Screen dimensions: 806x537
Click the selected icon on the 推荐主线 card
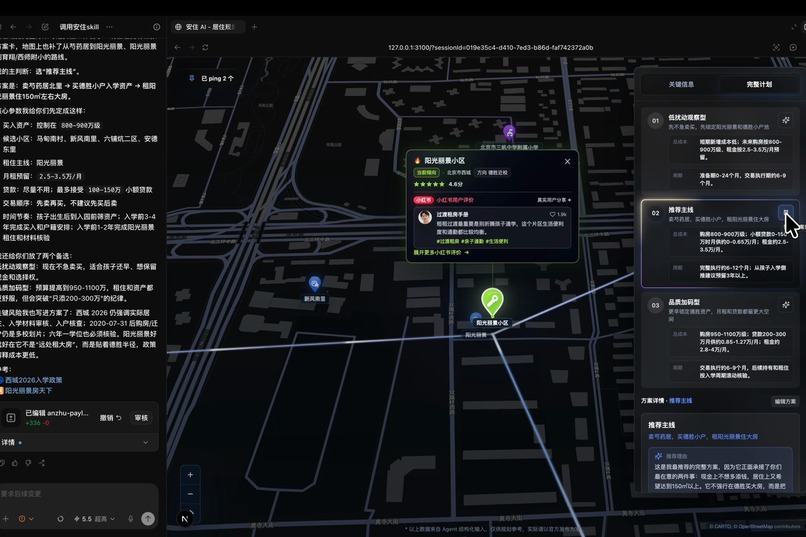[785, 212]
